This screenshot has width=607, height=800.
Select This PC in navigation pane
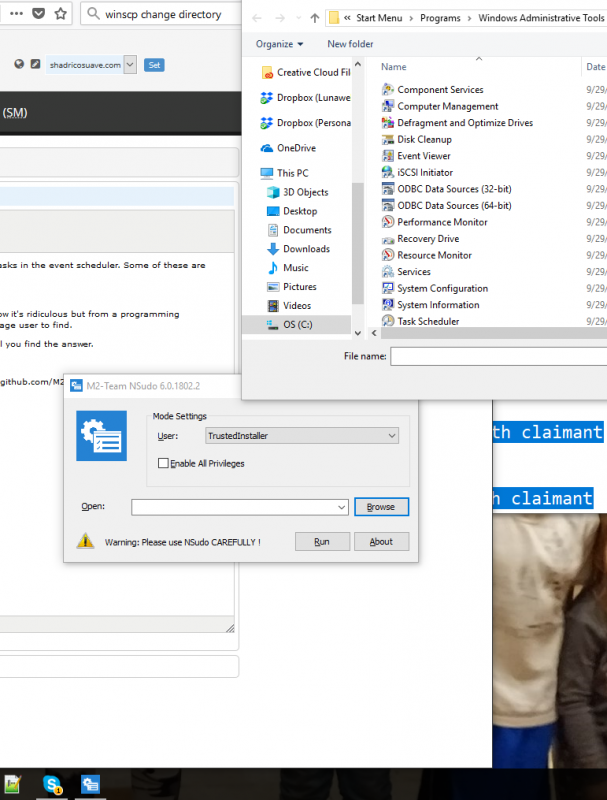point(285,173)
